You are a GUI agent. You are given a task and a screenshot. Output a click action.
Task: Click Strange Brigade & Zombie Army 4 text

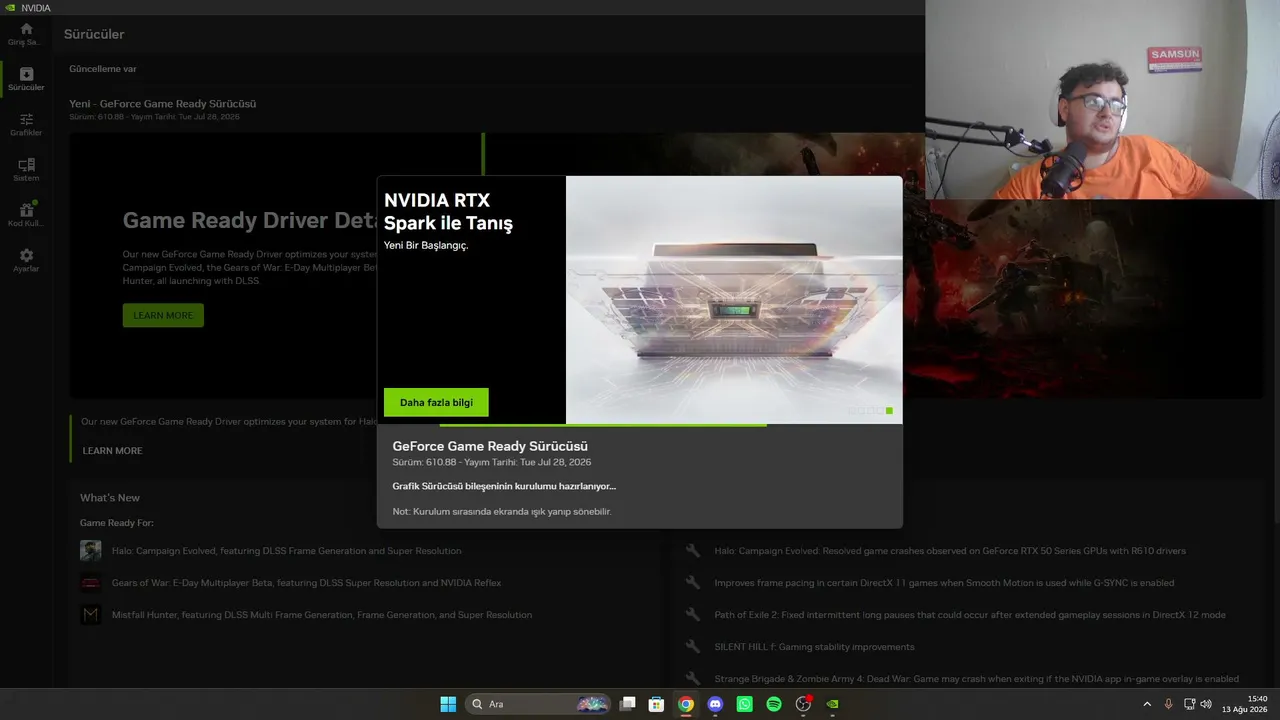coord(976,679)
